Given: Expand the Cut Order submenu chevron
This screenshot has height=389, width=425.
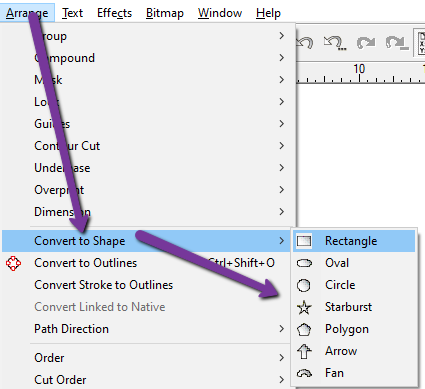Looking at the screenshot, I should coord(282,380).
